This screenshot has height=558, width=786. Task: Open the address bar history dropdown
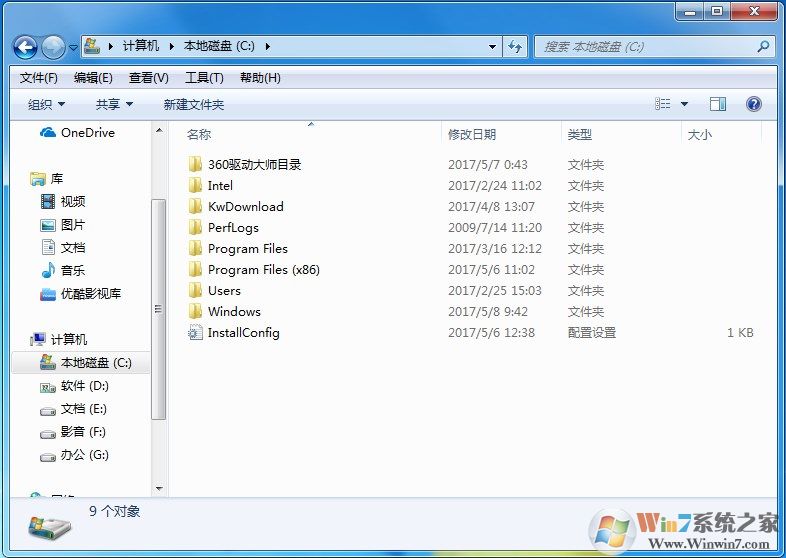[x=492, y=47]
